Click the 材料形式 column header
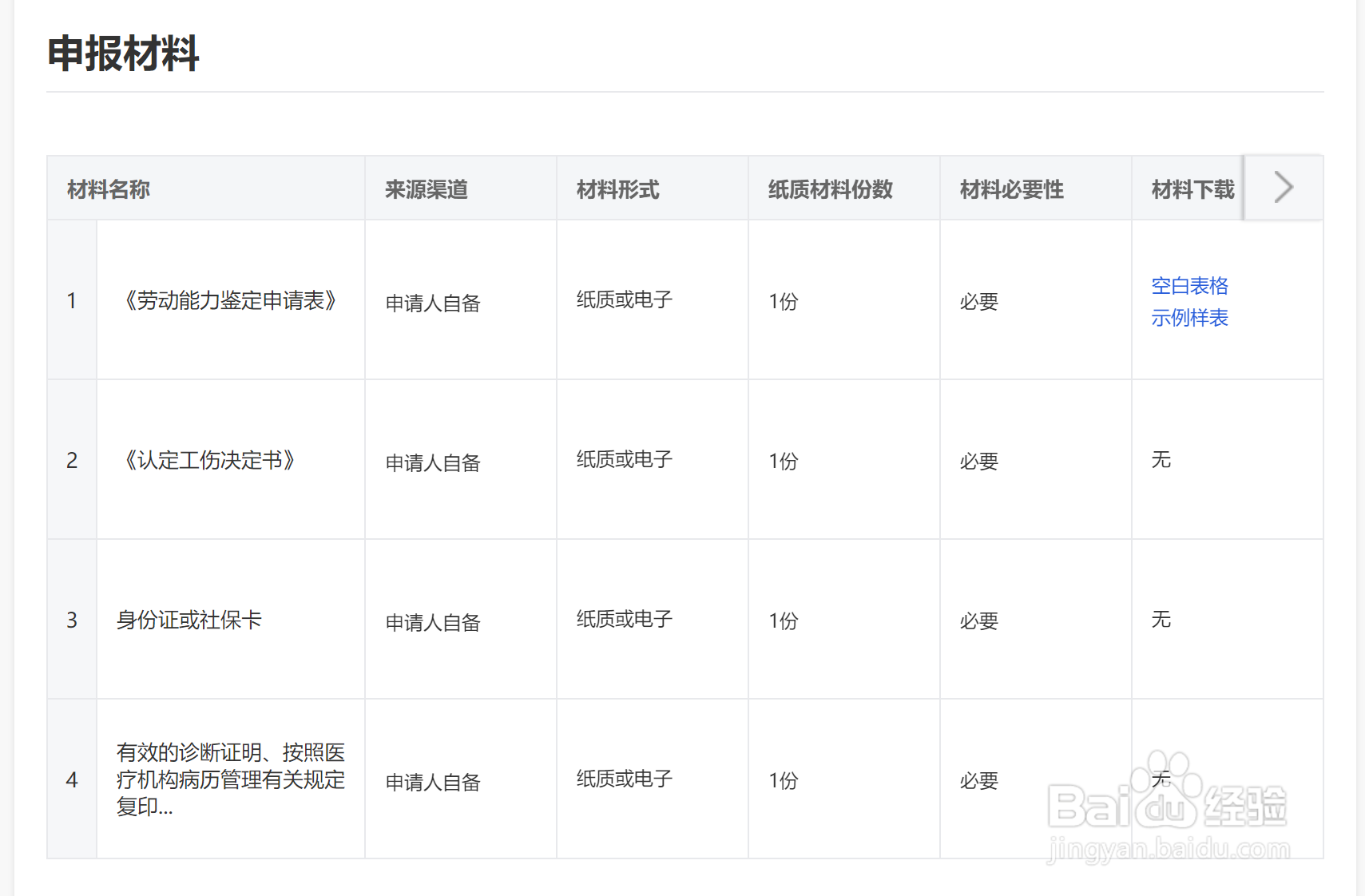Viewport: 1365px width, 896px height. (x=618, y=189)
